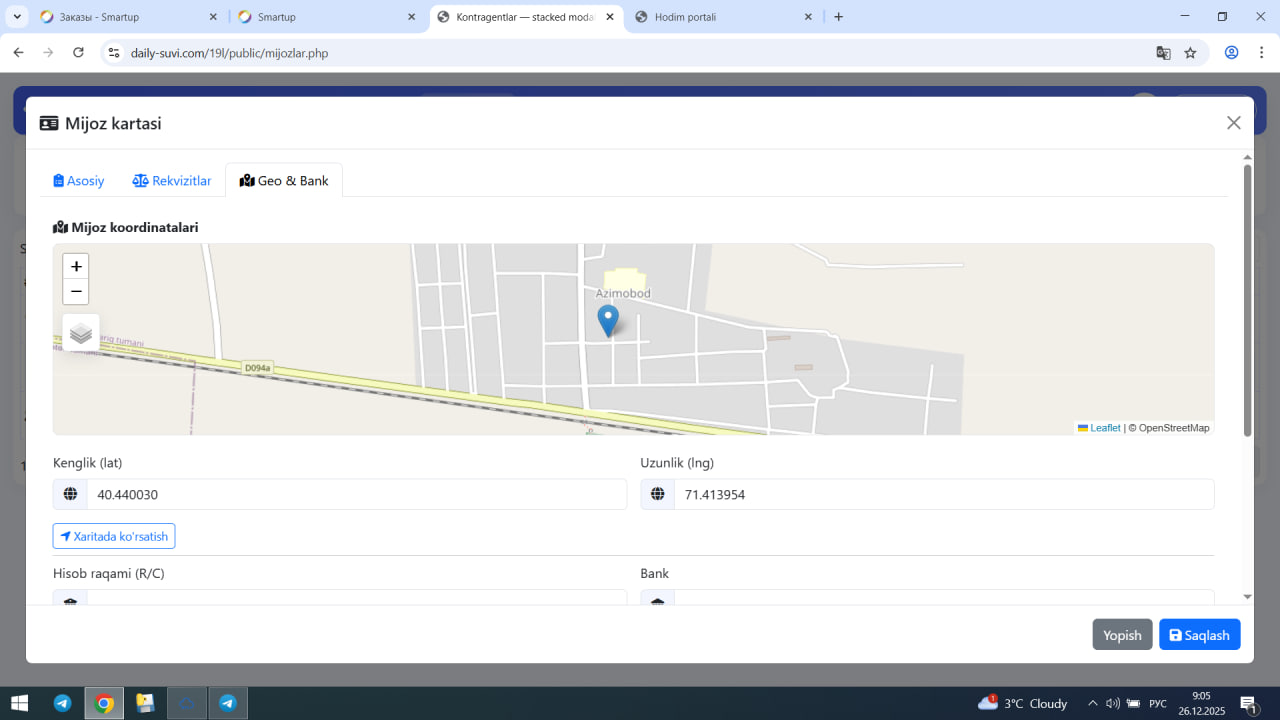1280x720 pixels.
Task: Zoom in on the customer map
Action: (x=76, y=266)
